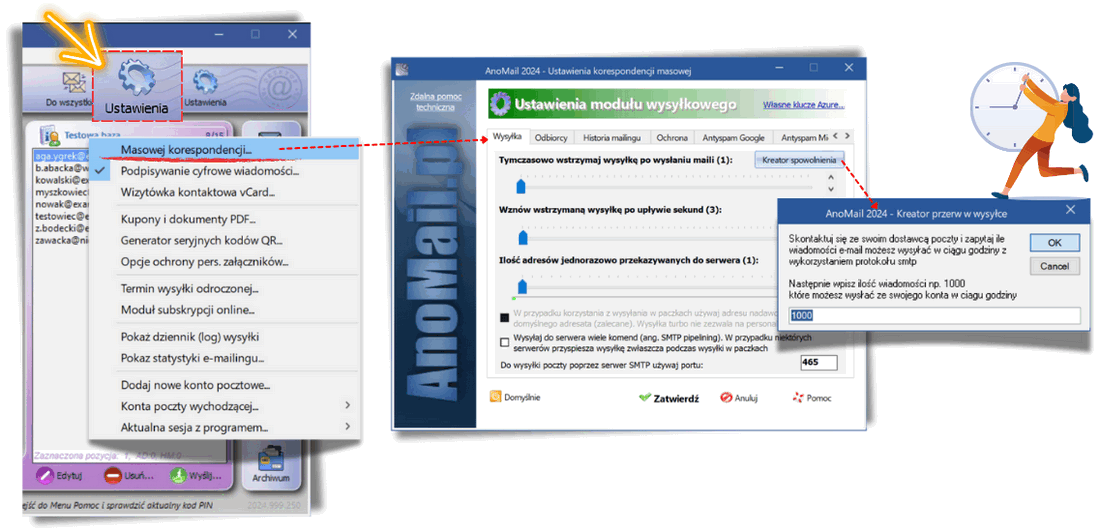1100x532 pixels.
Task: Select the aga.ygrek@ address in list
Action: coord(63,157)
